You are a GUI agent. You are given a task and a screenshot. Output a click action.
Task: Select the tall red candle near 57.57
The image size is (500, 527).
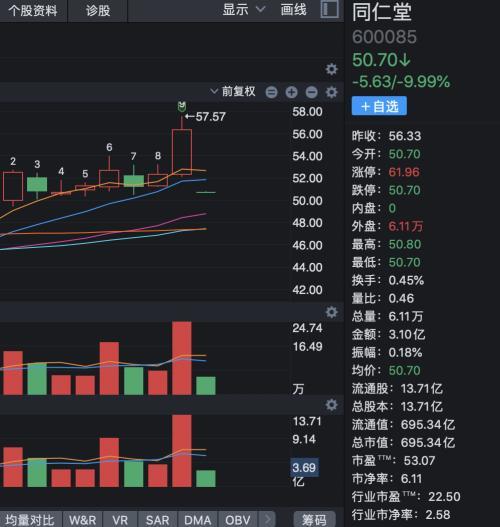(182, 152)
